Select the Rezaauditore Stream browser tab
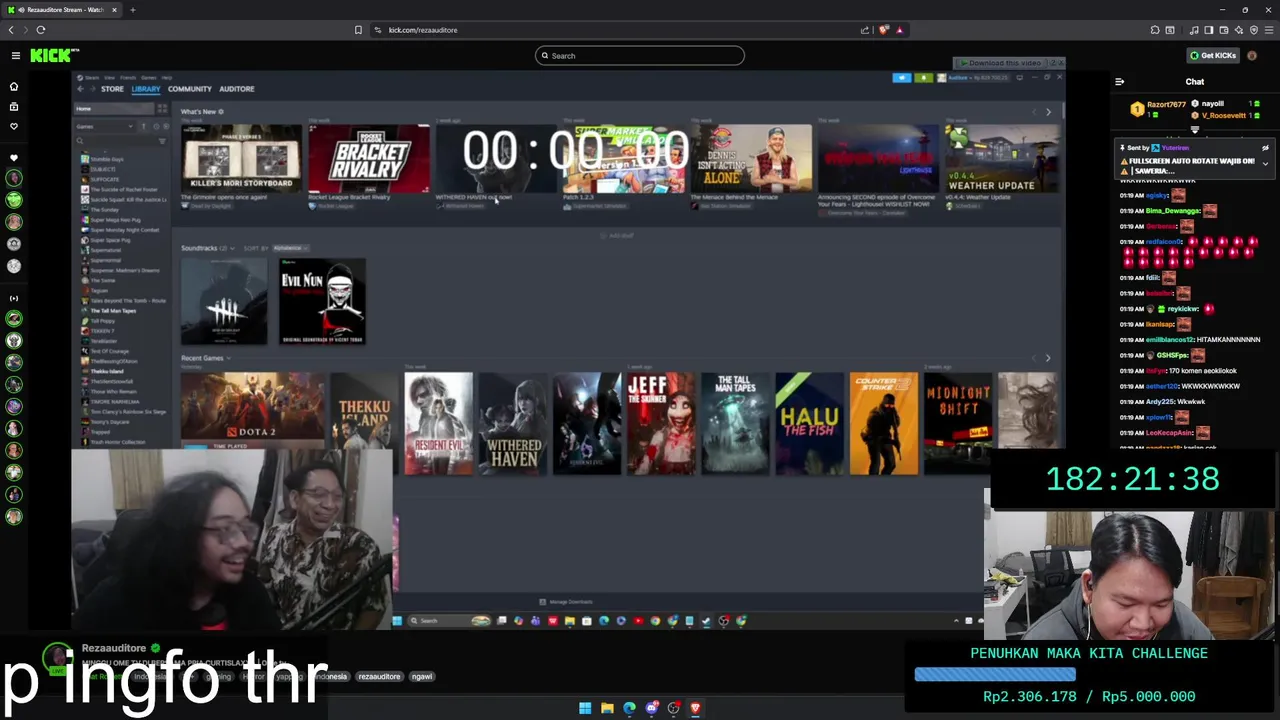This screenshot has width=1280, height=720. coord(62,10)
